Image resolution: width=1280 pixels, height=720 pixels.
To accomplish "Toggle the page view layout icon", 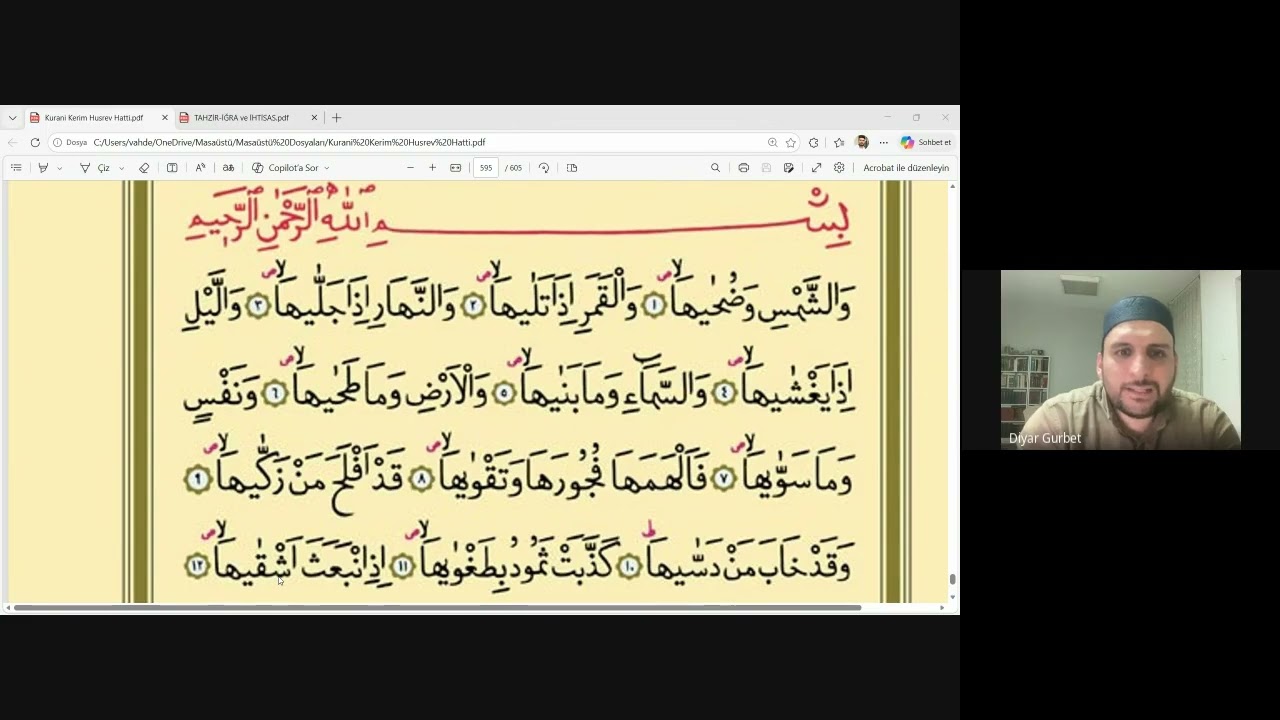I will pos(572,168).
